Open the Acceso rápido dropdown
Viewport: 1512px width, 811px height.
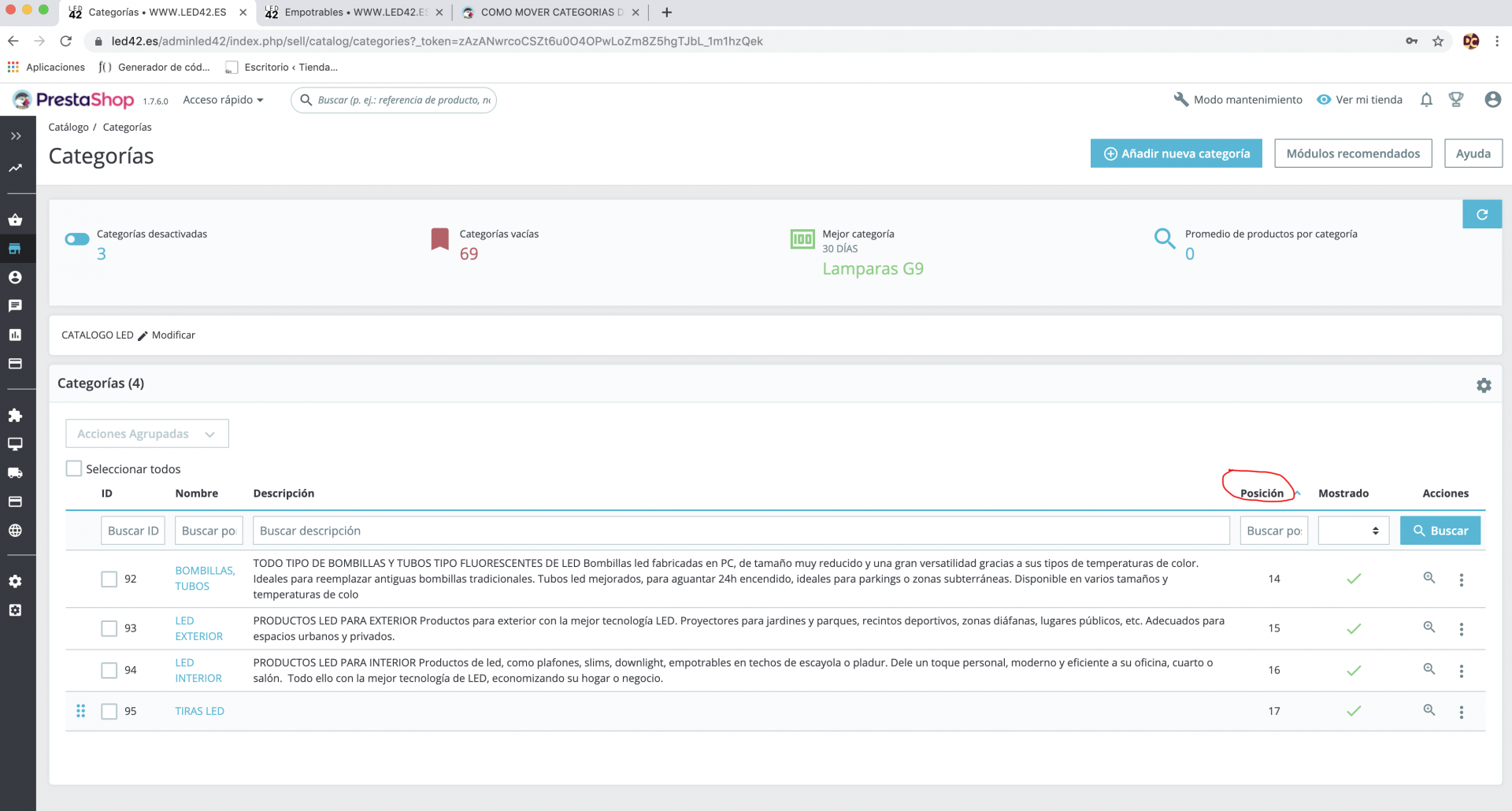point(223,100)
